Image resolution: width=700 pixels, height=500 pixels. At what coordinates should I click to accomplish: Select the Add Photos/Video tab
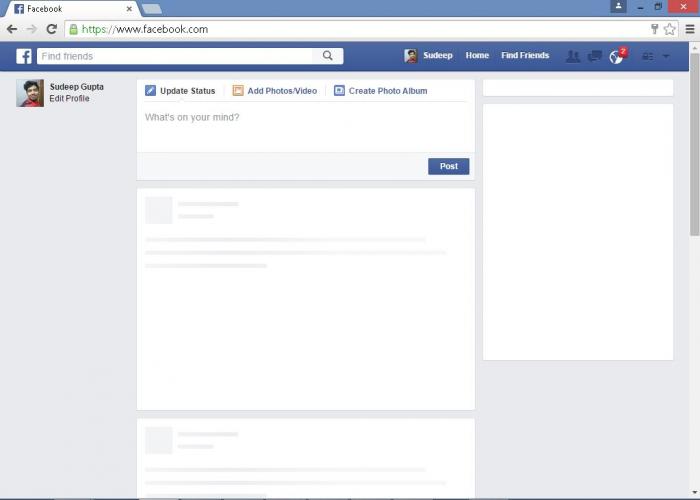click(275, 91)
